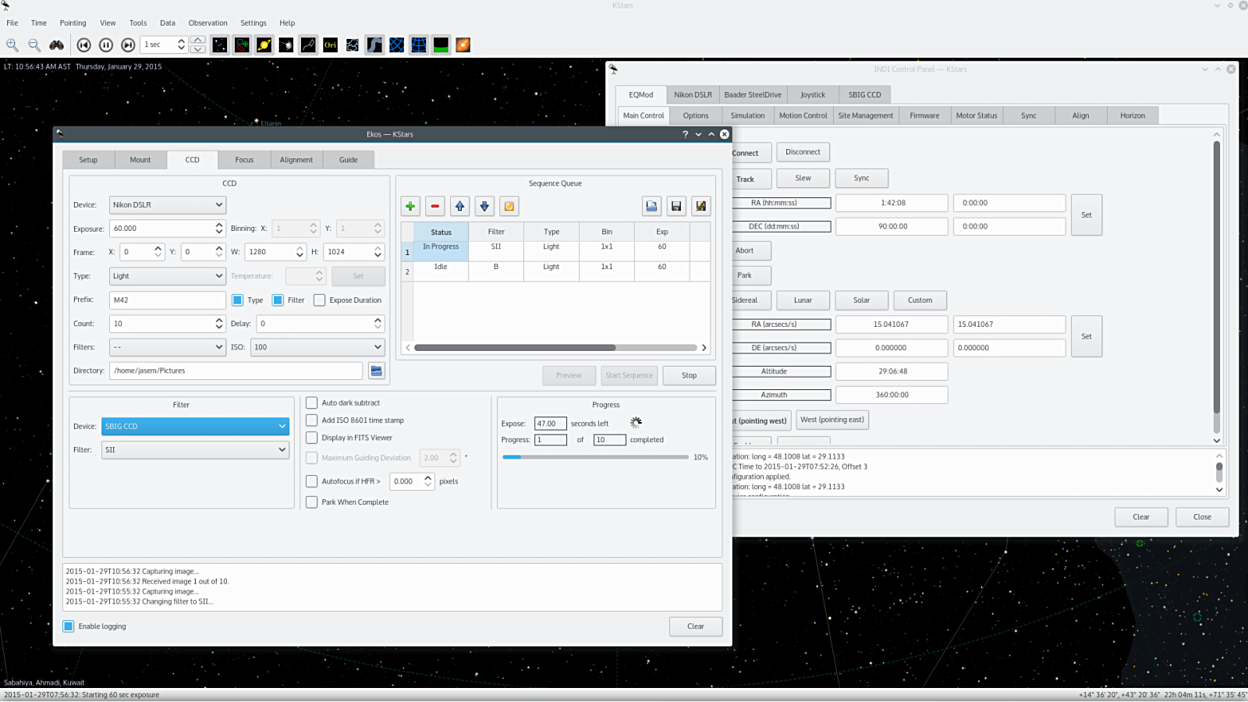
Task: Open the CCD Device Nikon DSLR dropdown
Action: click(x=167, y=205)
